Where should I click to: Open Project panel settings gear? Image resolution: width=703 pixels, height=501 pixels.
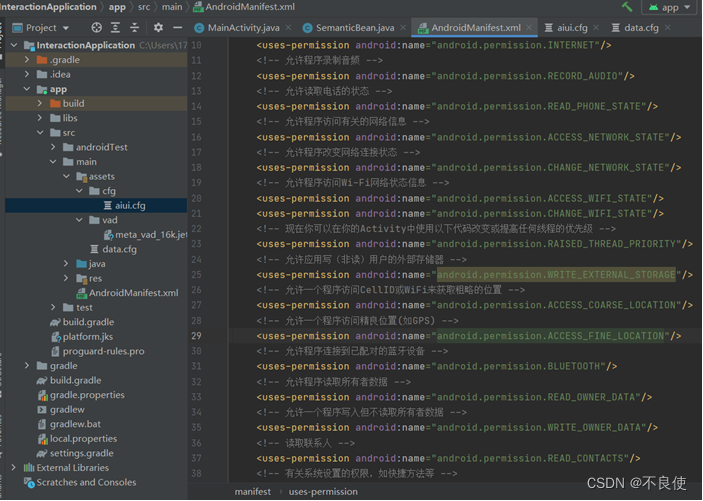(158, 28)
